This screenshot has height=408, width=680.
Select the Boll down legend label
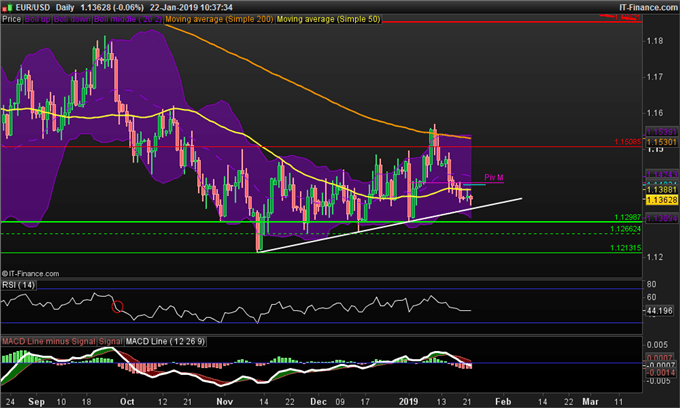(x=72, y=19)
